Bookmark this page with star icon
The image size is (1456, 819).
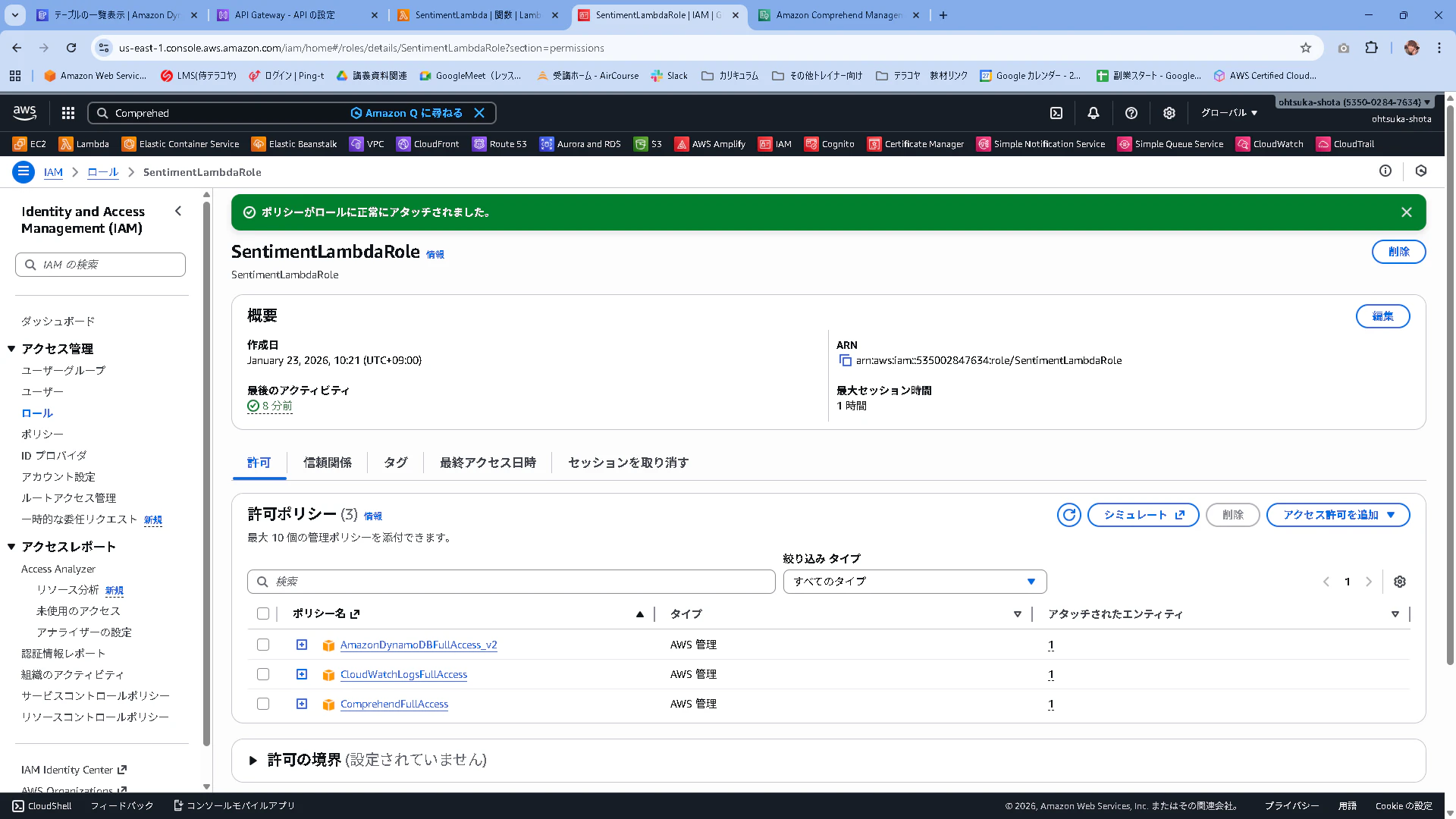1306,48
